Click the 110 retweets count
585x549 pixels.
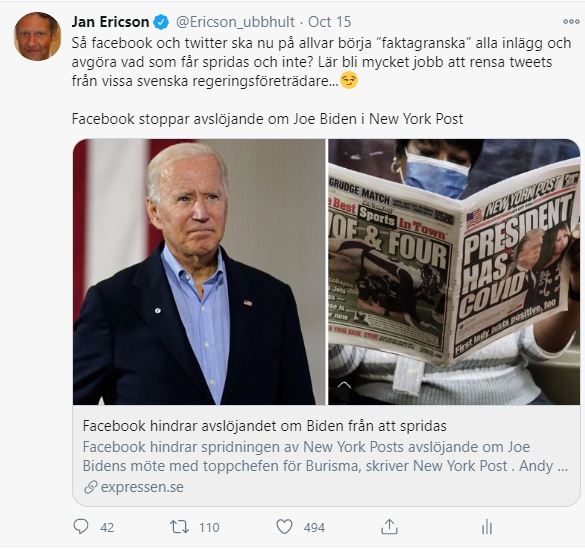pyautogui.click(x=209, y=527)
